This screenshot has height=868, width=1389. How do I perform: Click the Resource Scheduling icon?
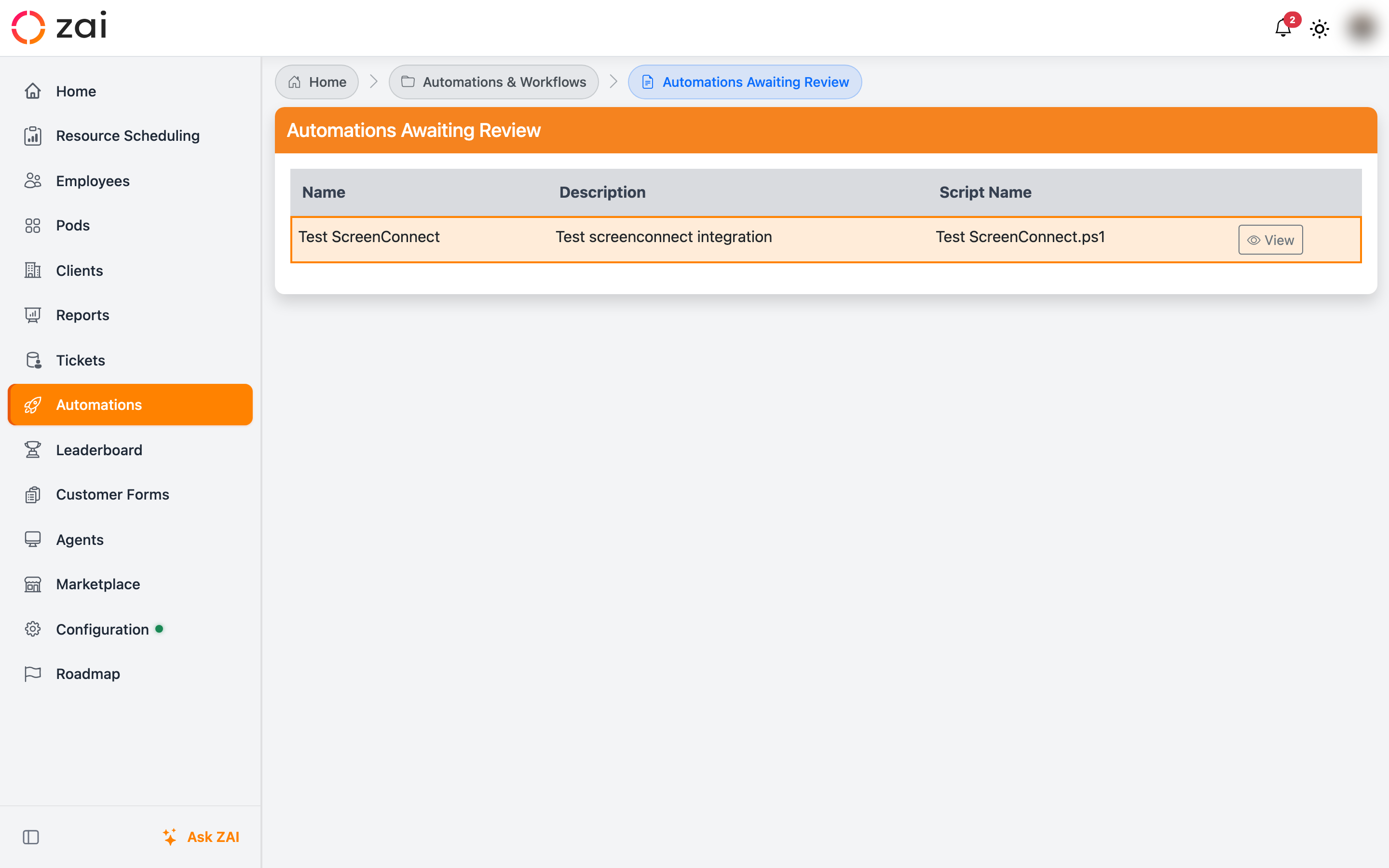[33, 136]
